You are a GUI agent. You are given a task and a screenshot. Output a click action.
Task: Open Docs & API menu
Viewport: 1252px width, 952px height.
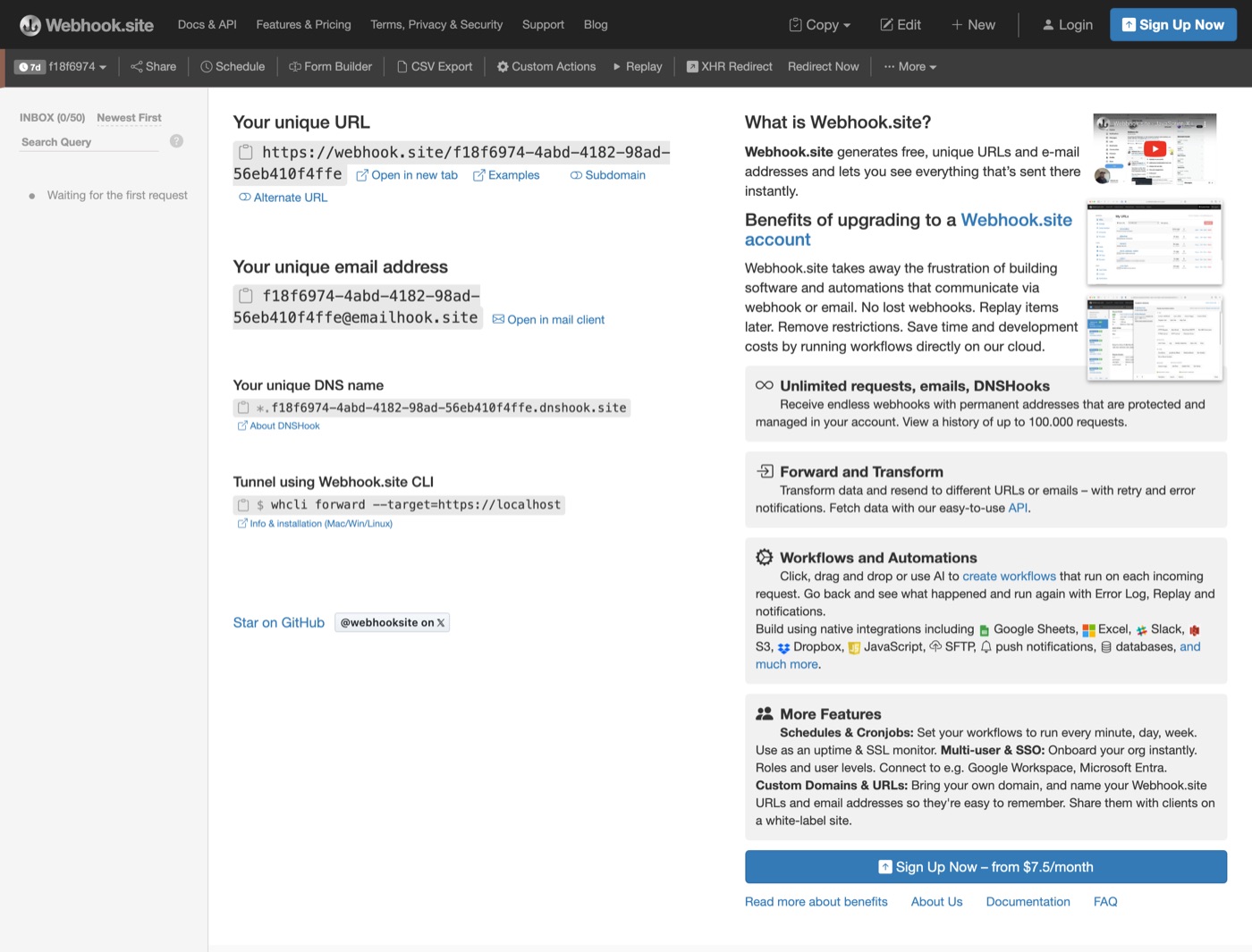[x=207, y=25]
